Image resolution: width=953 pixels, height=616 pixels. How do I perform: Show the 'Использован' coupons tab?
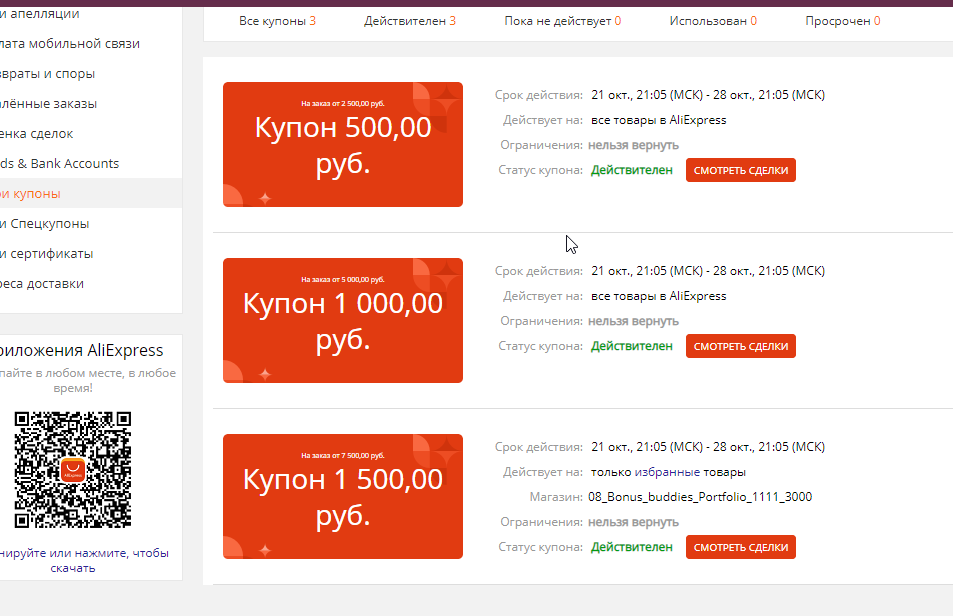[x=713, y=21]
